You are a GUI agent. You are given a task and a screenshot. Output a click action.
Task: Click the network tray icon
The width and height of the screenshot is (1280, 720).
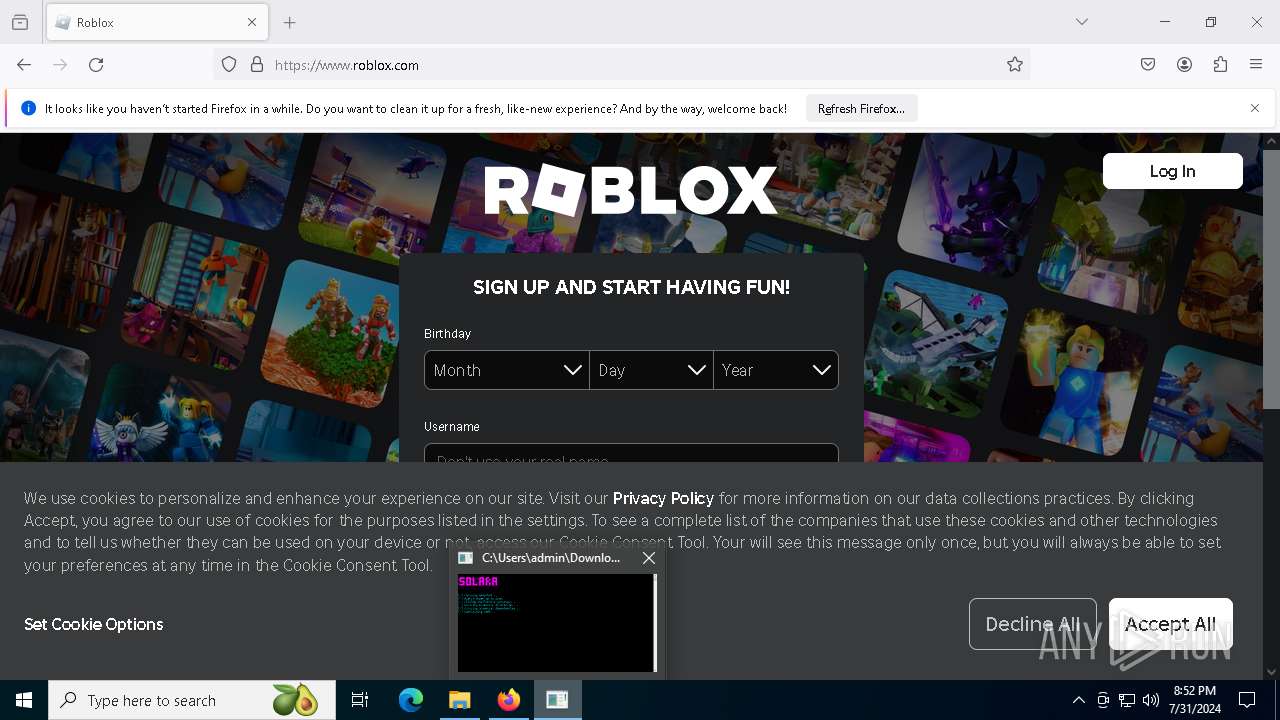click(x=1127, y=700)
